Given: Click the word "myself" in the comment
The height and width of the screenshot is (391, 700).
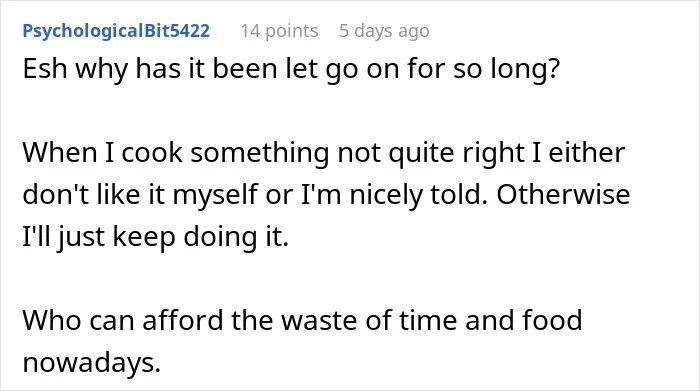Looking at the screenshot, I should (215, 195).
